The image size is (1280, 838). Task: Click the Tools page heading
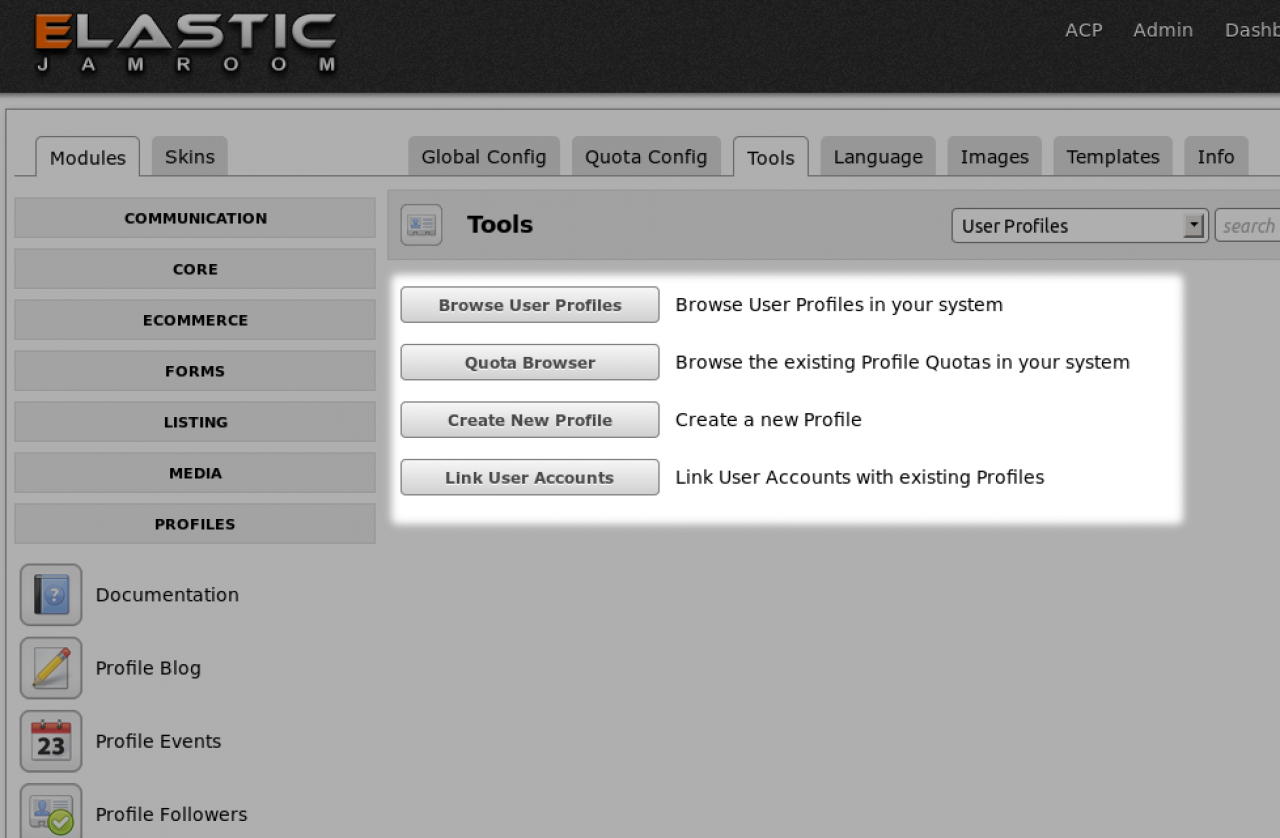pyautogui.click(x=500, y=225)
